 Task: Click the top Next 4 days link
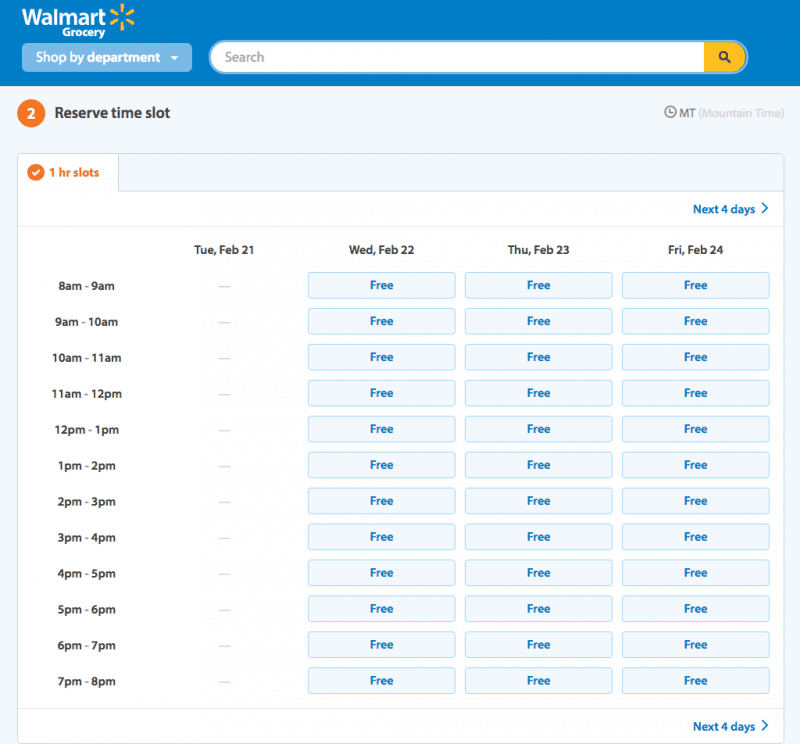[730, 209]
